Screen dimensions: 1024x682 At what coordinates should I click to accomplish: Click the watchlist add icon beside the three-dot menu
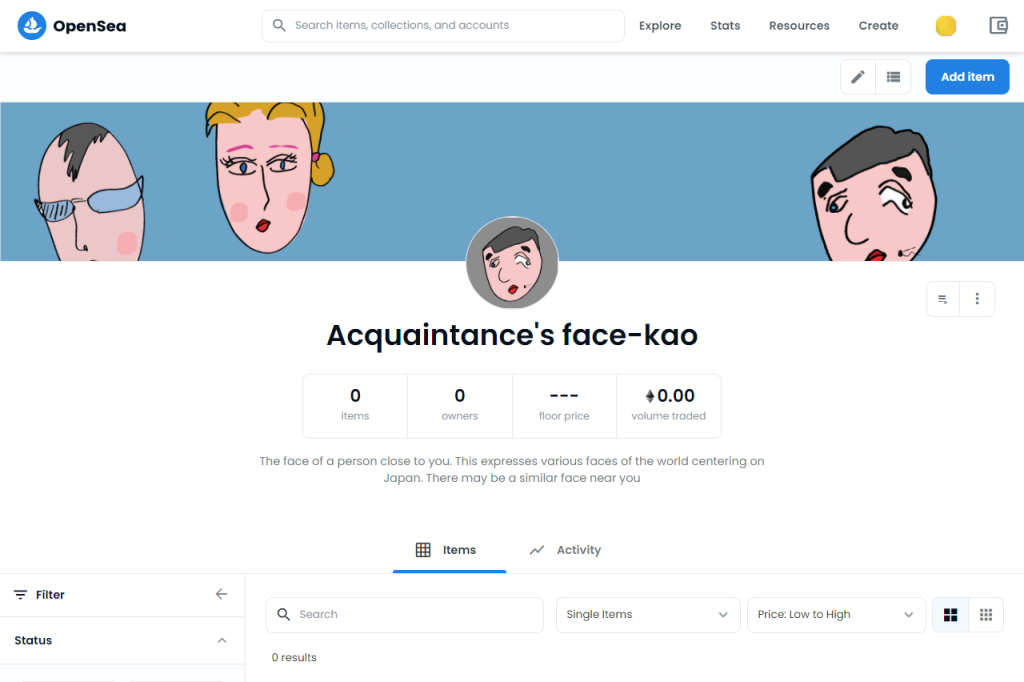point(942,299)
